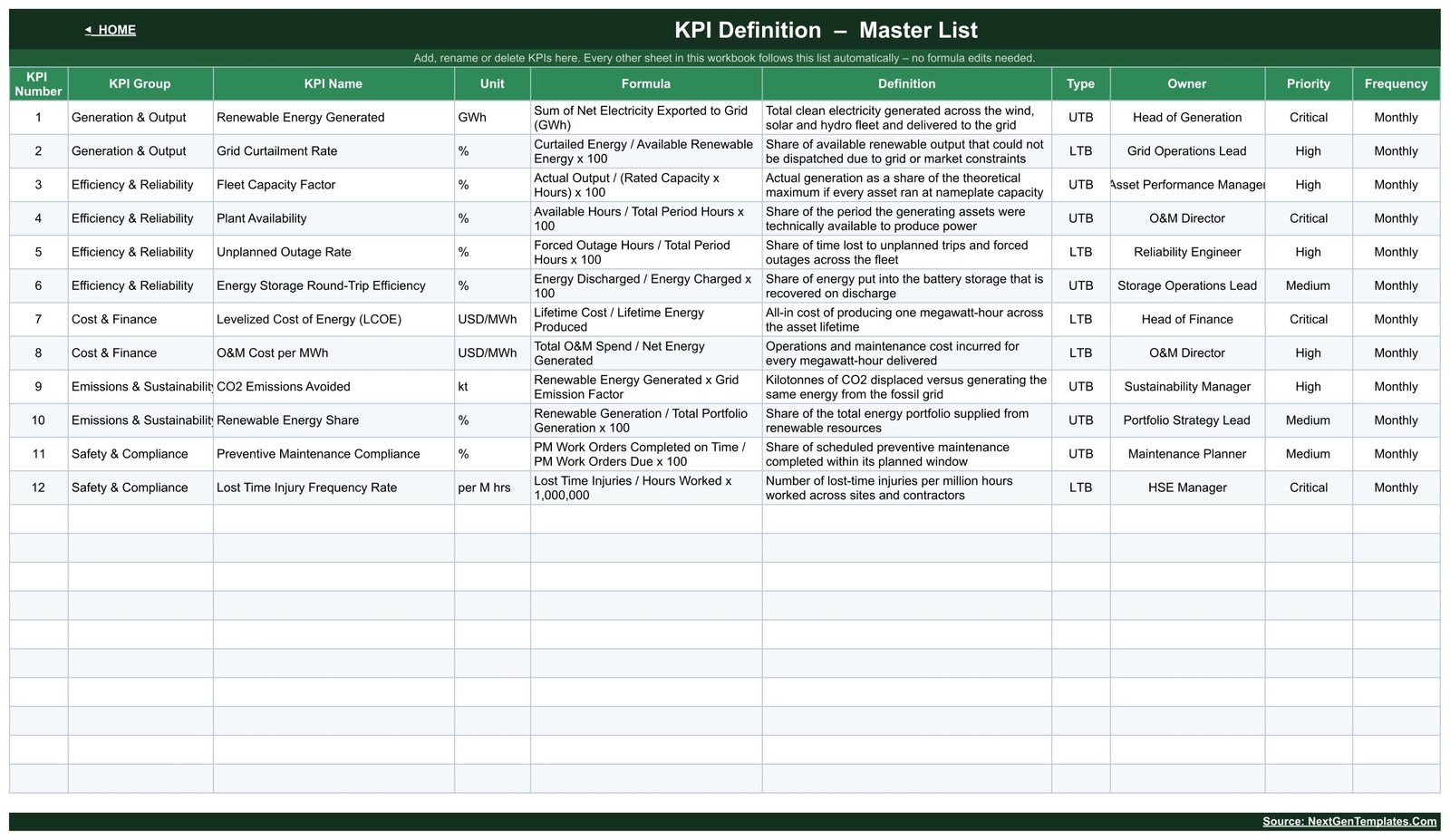Click Critical priority in Plant Availability row
The image size is (1450, 840).
pyautogui.click(x=1309, y=218)
